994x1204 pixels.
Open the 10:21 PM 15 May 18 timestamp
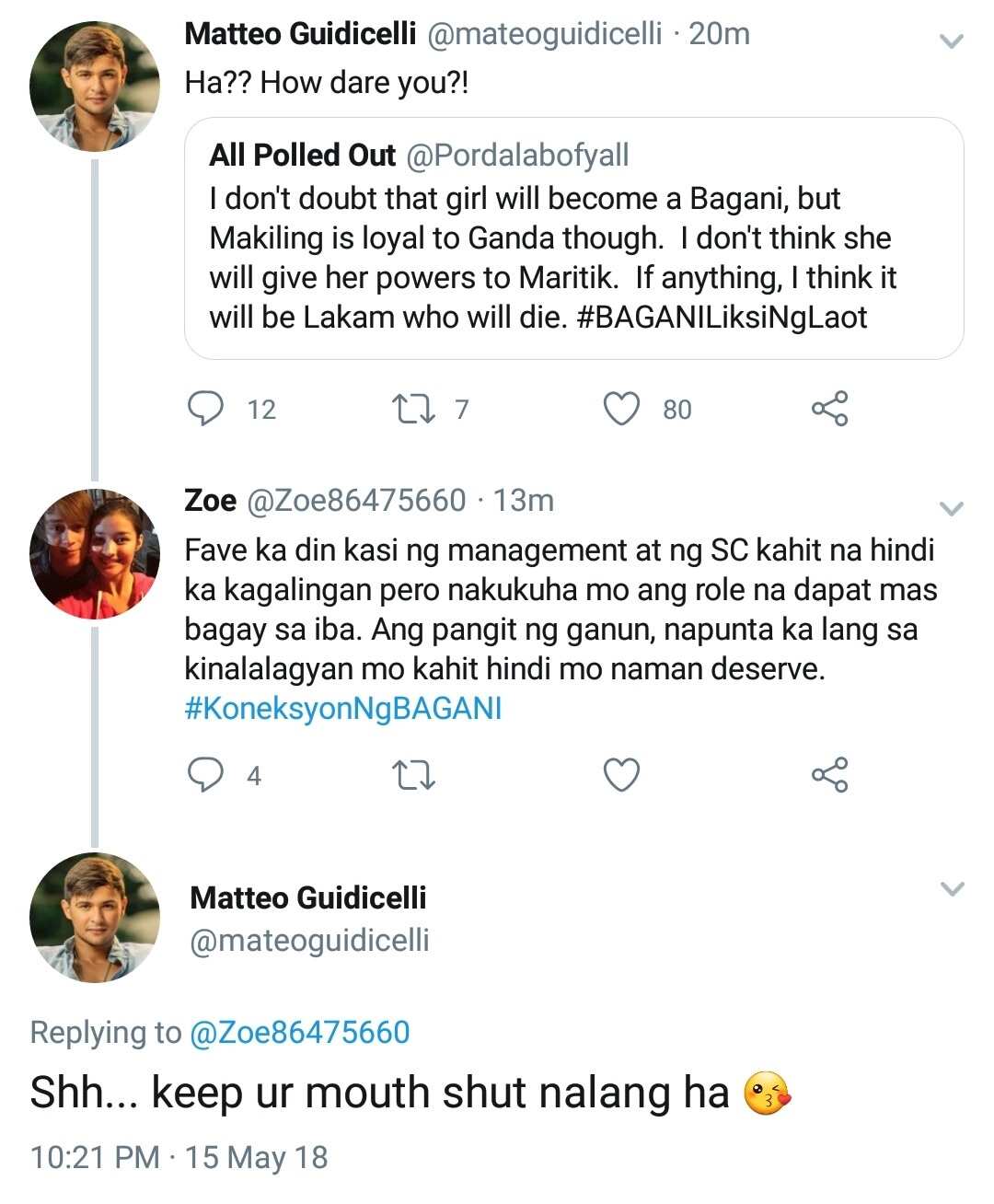click(179, 1157)
